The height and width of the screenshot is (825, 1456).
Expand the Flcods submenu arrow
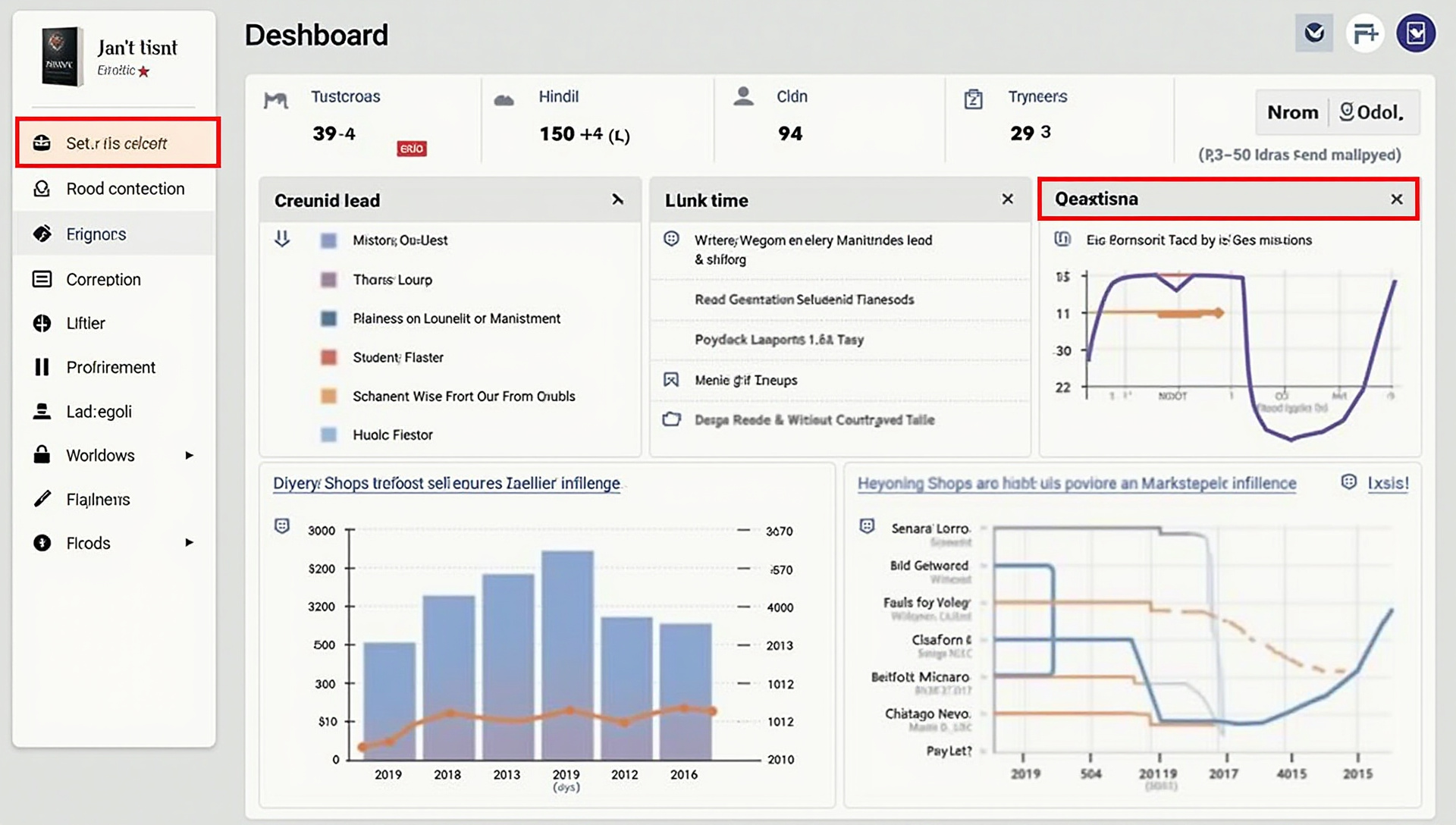click(189, 543)
